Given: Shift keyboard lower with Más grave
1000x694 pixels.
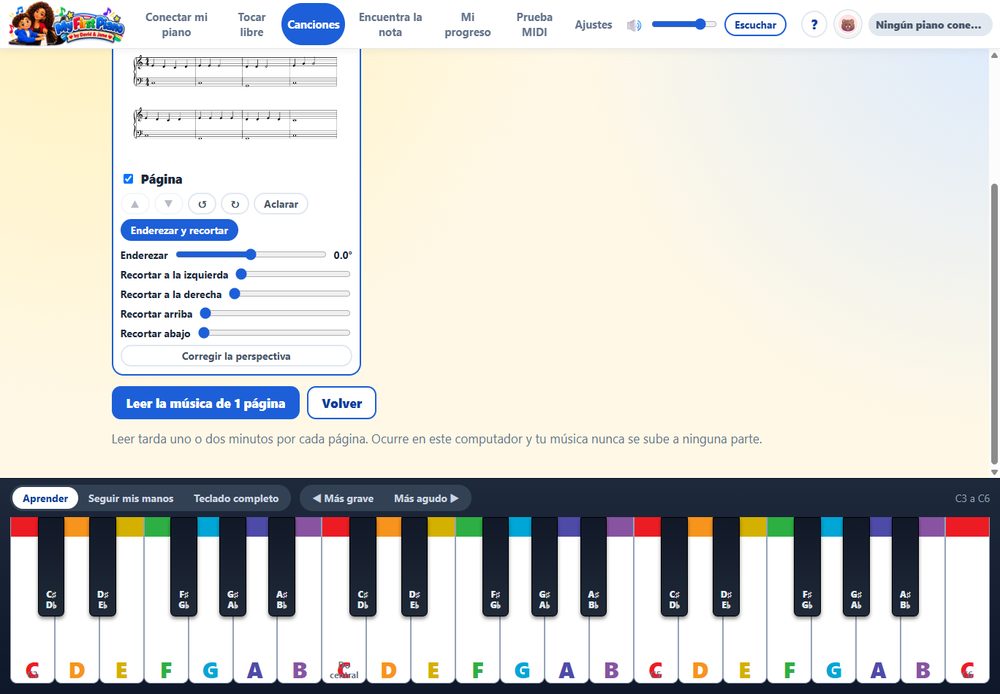Looking at the screenshot, I should coord(343,498).
